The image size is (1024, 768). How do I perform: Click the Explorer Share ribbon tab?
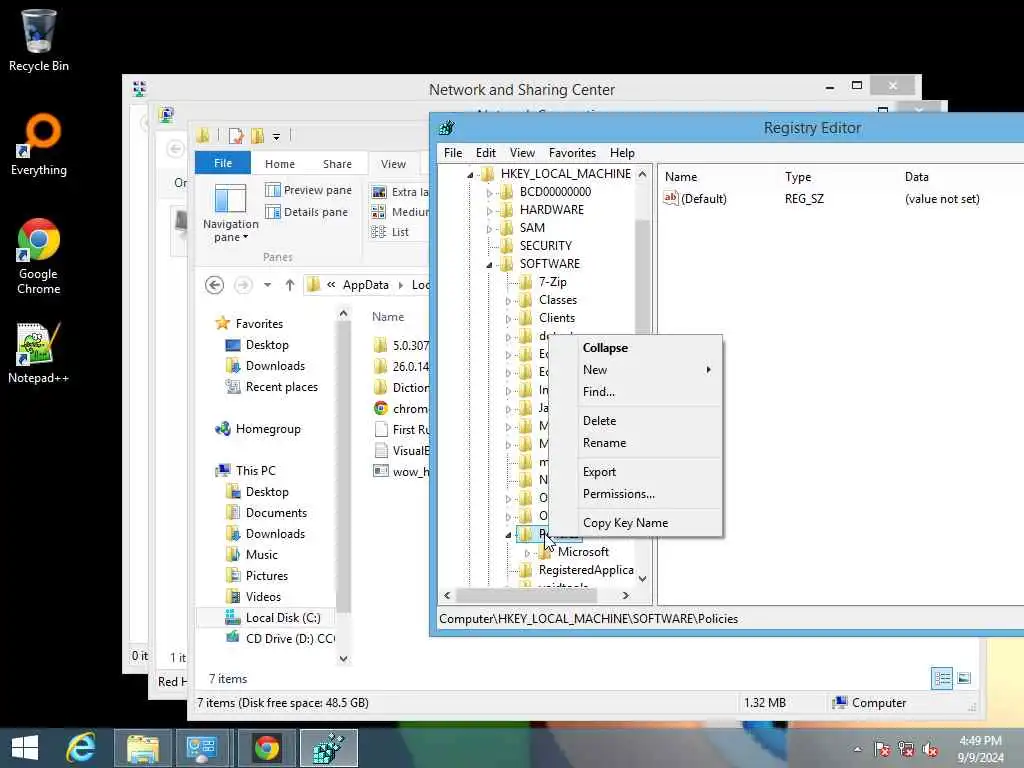click(x=337, y=164)
